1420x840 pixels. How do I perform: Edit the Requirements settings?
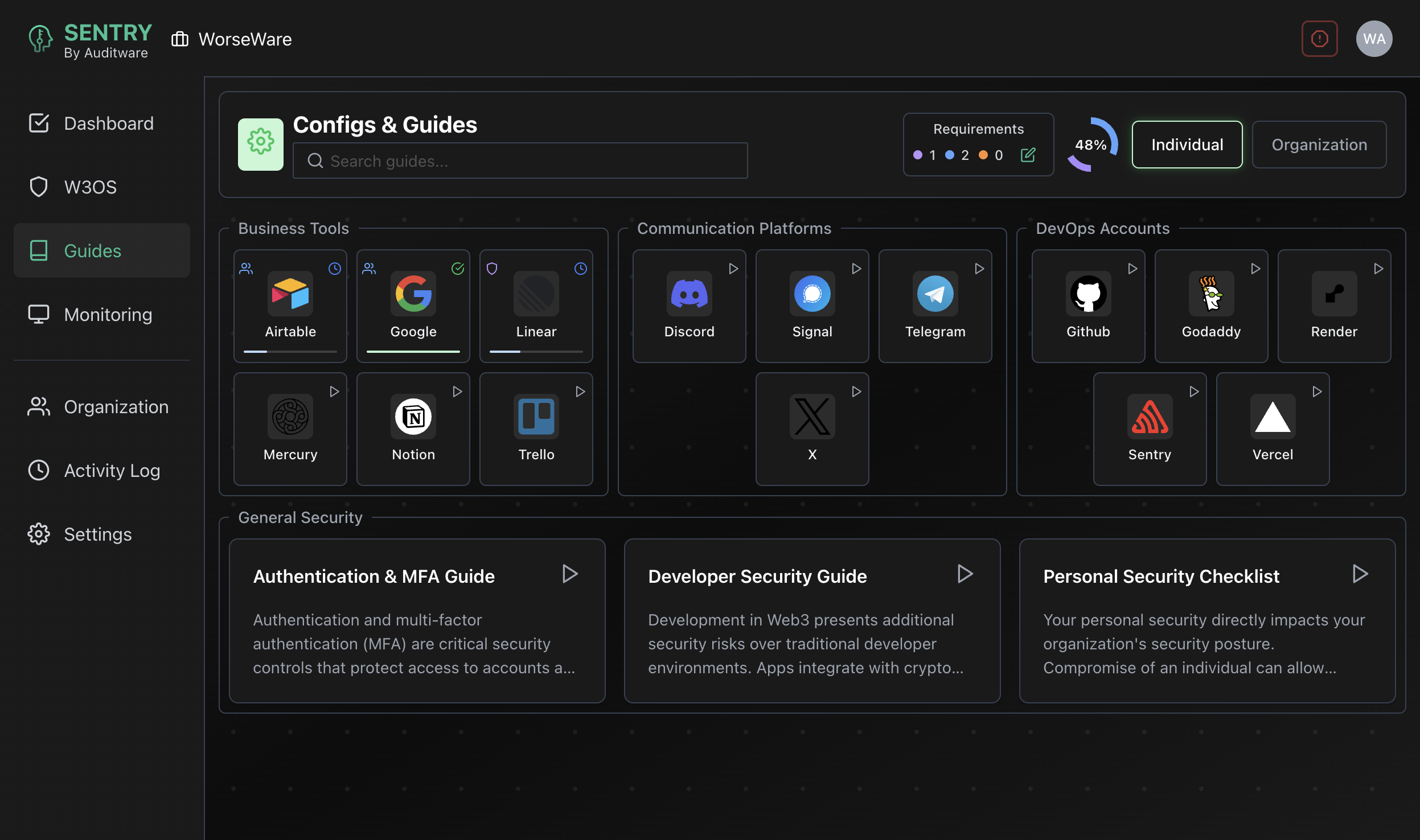[x=1028, y=155]
